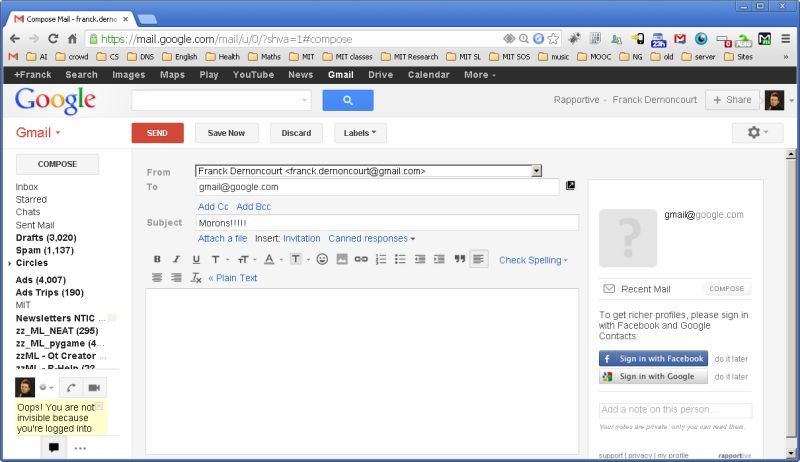The height and width of the screenshot is (462, 800).
Task: Open Maps from Google bar
Action: pyautogui.click(x=172, y=74)
